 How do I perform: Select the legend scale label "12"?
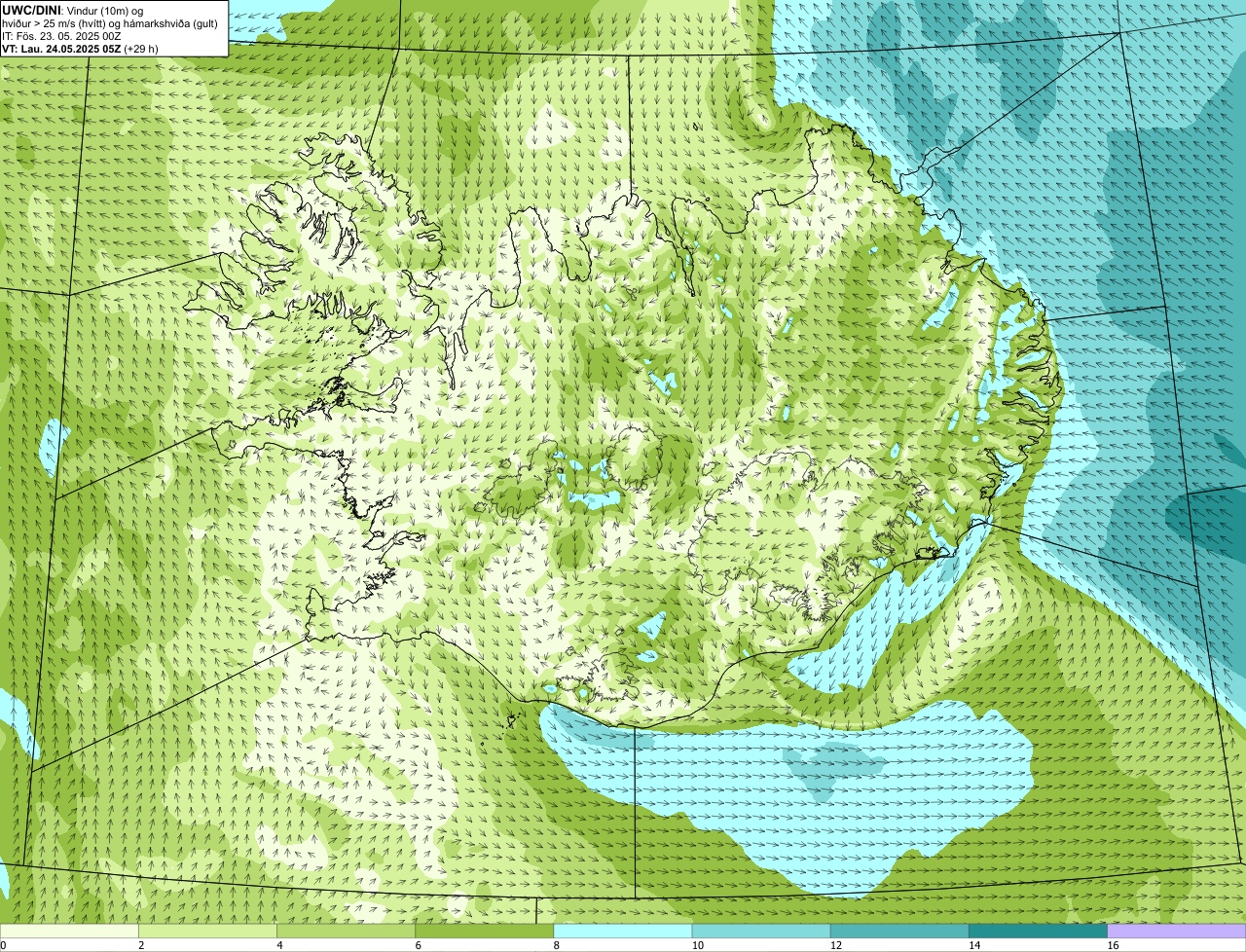point(836,945)
